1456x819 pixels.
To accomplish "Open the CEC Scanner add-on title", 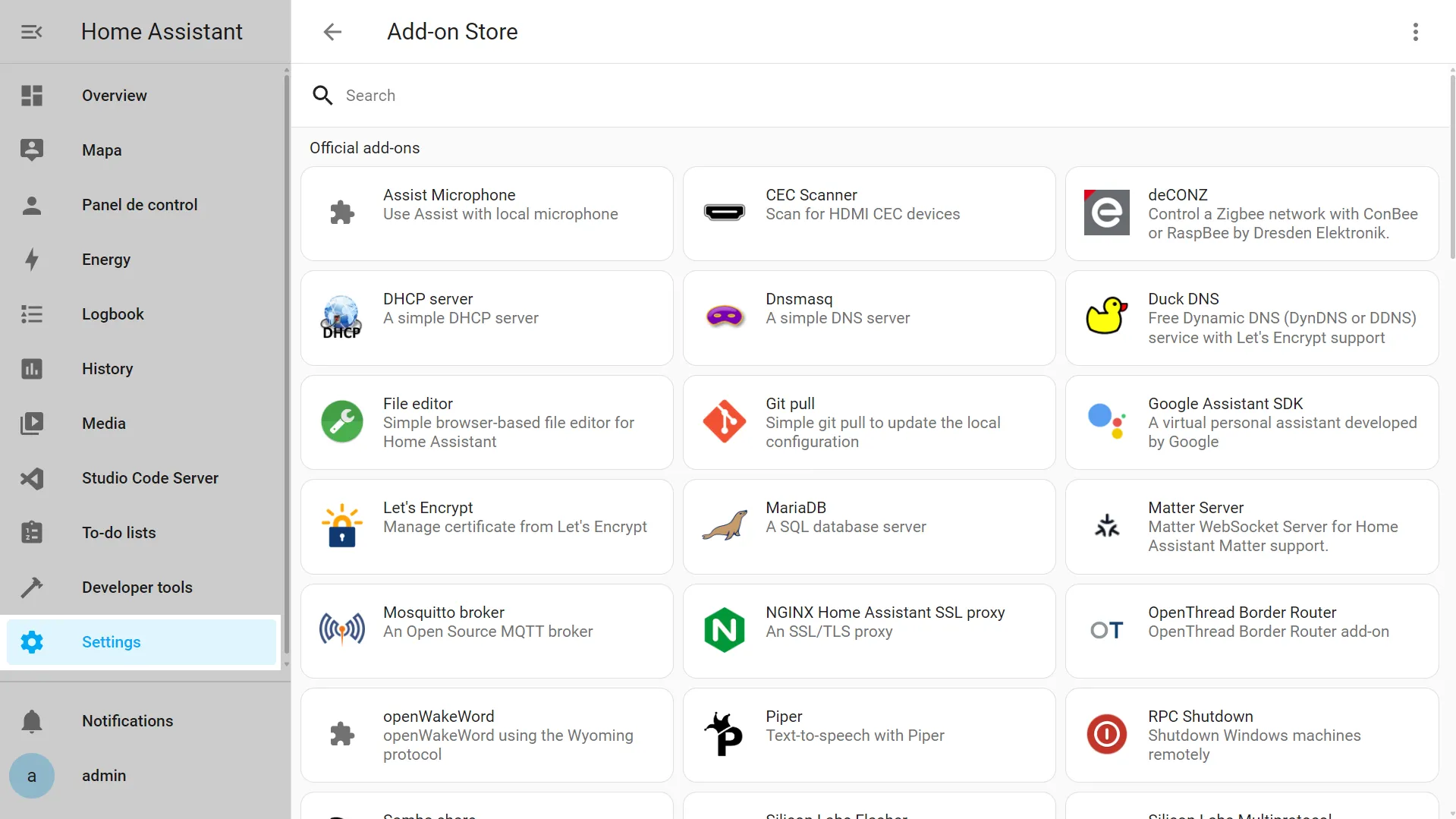I will tap(811, 195).
